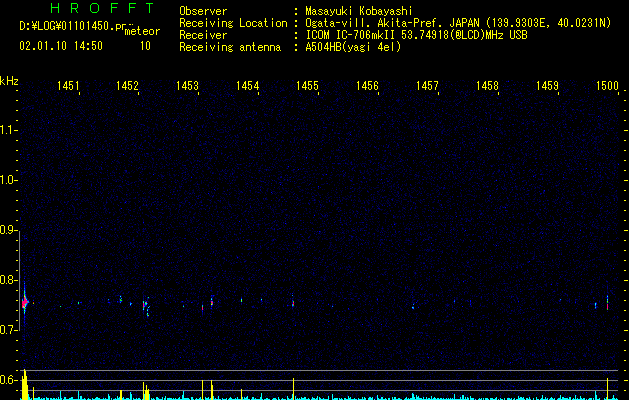The image size is (629, 400).
Task: Click the 'Receiving Location' label
Action: click(x=233, y=23)
